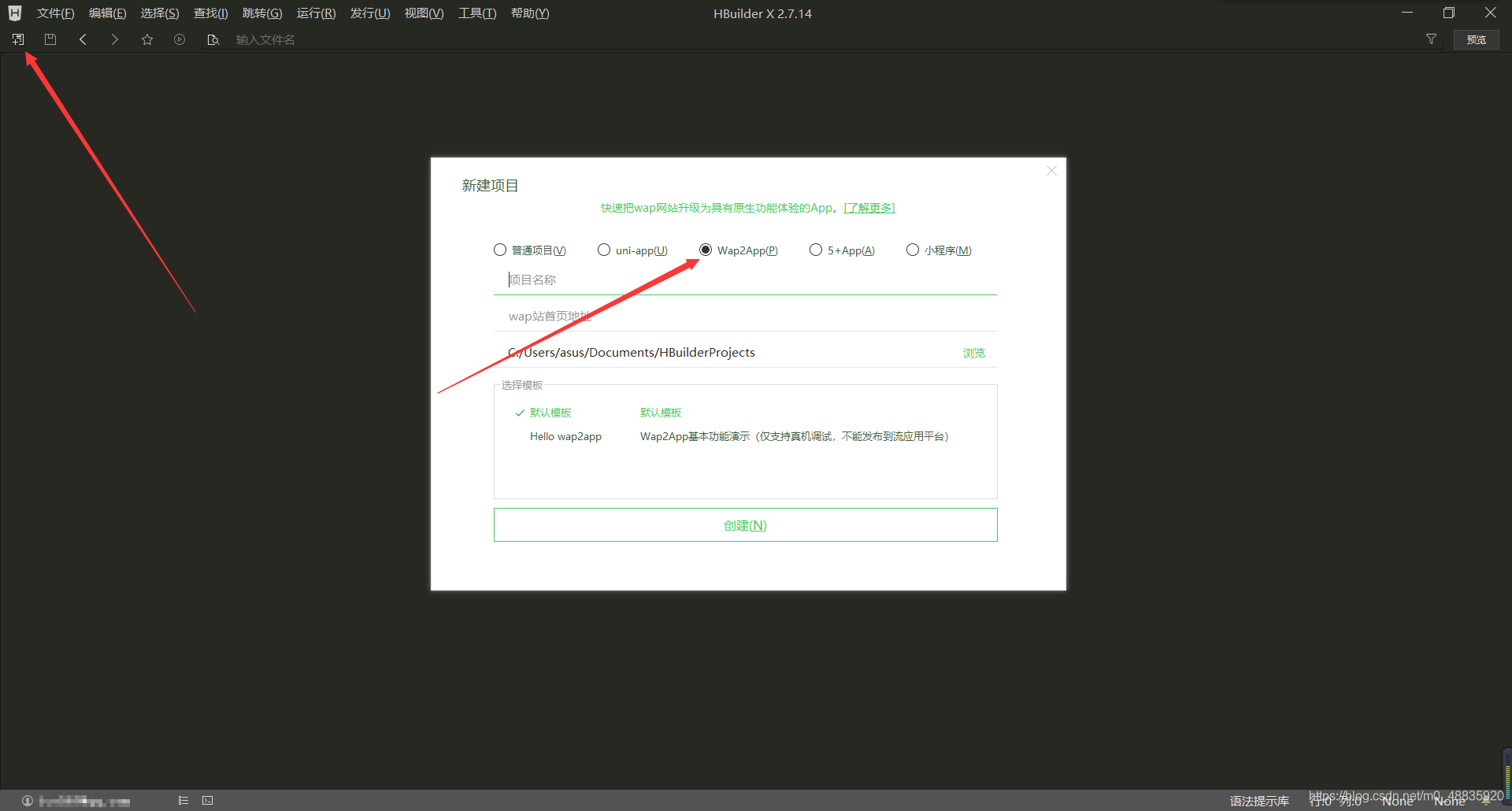Go forward with the right arrow icon
1512x811 pixels.
tap(115, 39)
